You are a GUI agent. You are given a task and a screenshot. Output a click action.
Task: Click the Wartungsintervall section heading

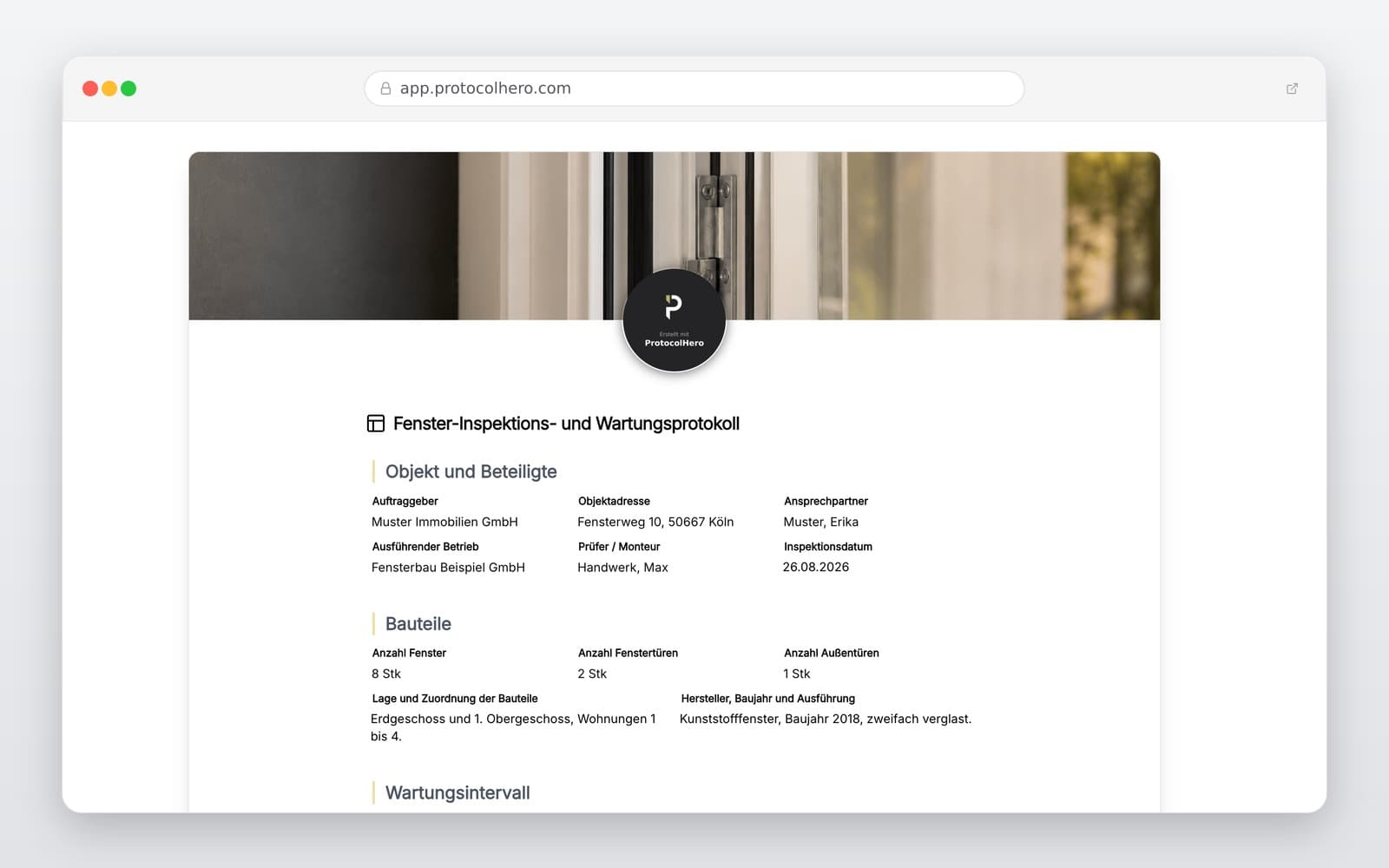[458, 792]
